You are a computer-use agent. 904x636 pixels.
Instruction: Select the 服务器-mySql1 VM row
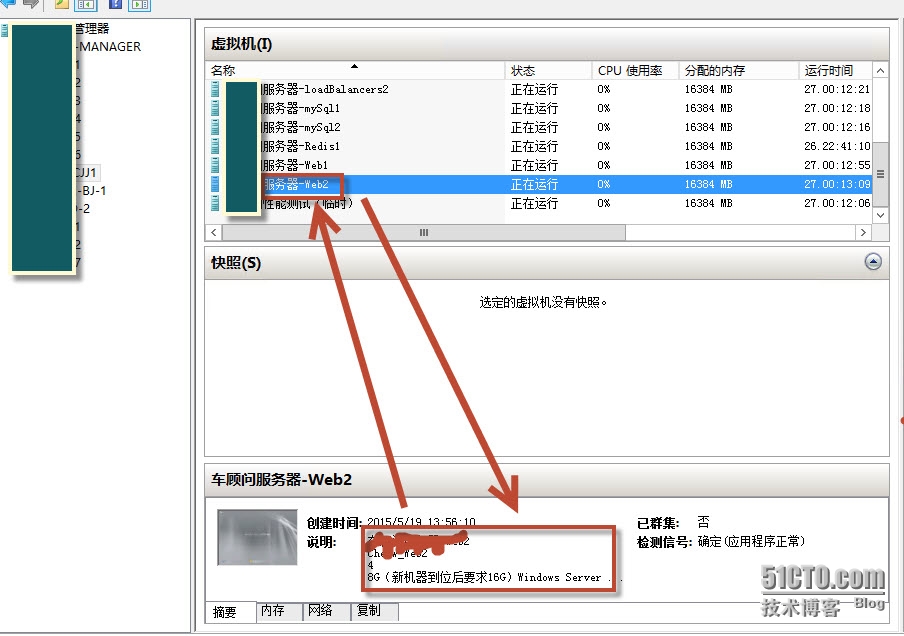(538, 108)
